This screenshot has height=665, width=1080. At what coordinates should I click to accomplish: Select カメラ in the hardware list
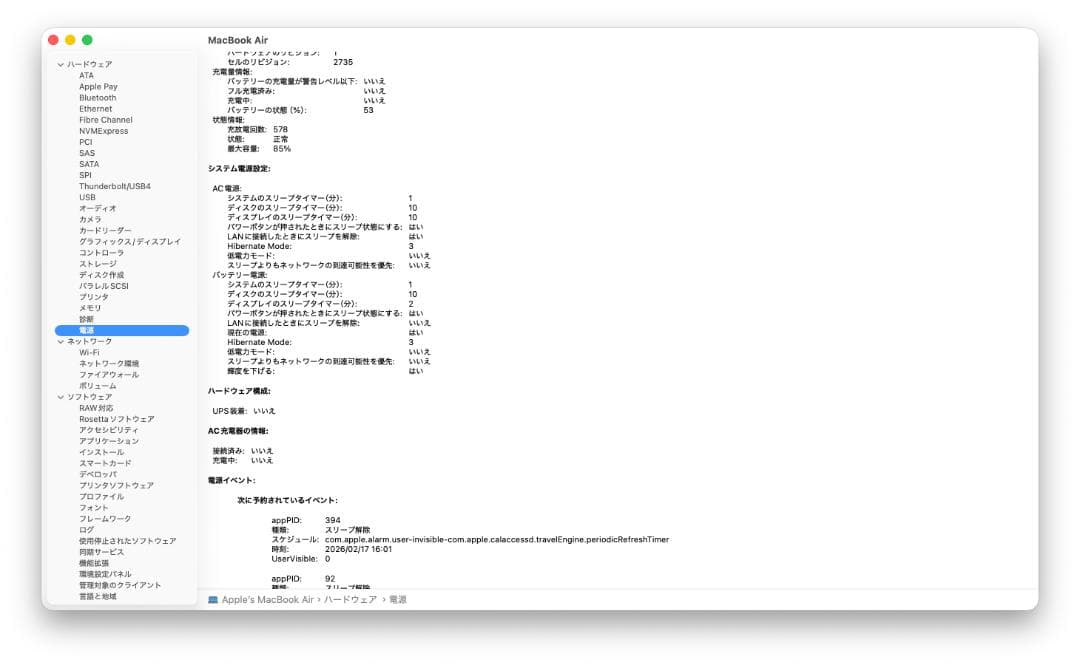(x=90, y=219)
